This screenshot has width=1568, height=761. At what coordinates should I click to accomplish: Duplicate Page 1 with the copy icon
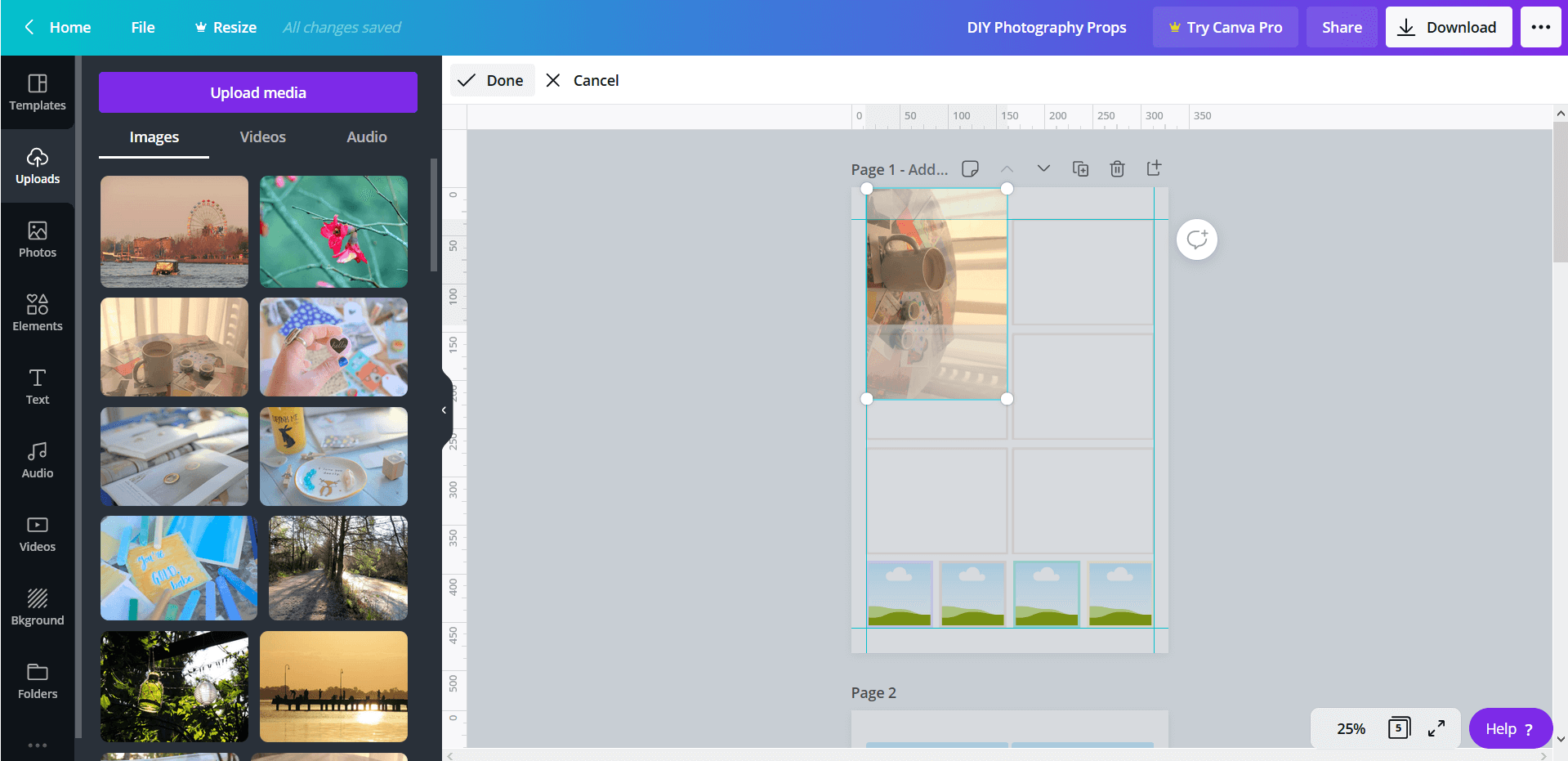[1080, 168]
